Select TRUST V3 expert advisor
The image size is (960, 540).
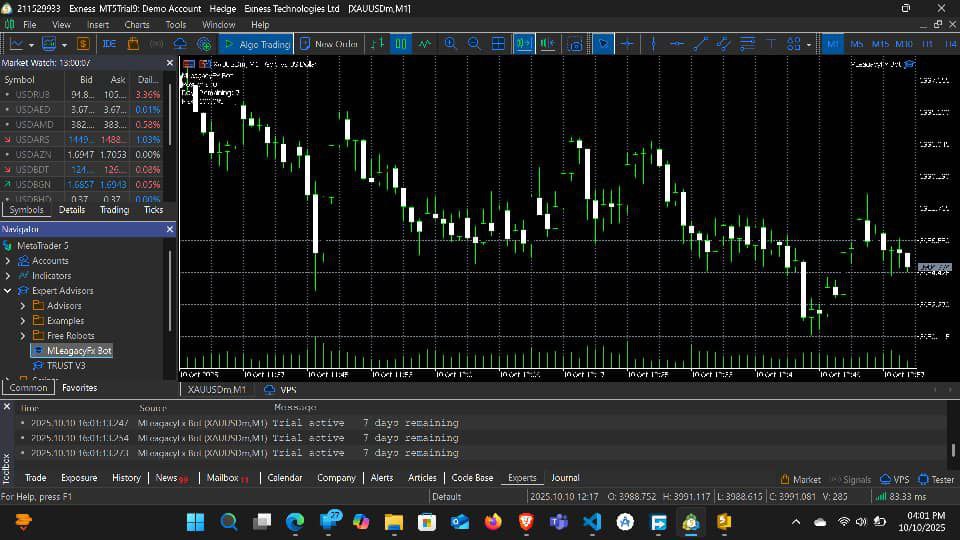(66, 366)
